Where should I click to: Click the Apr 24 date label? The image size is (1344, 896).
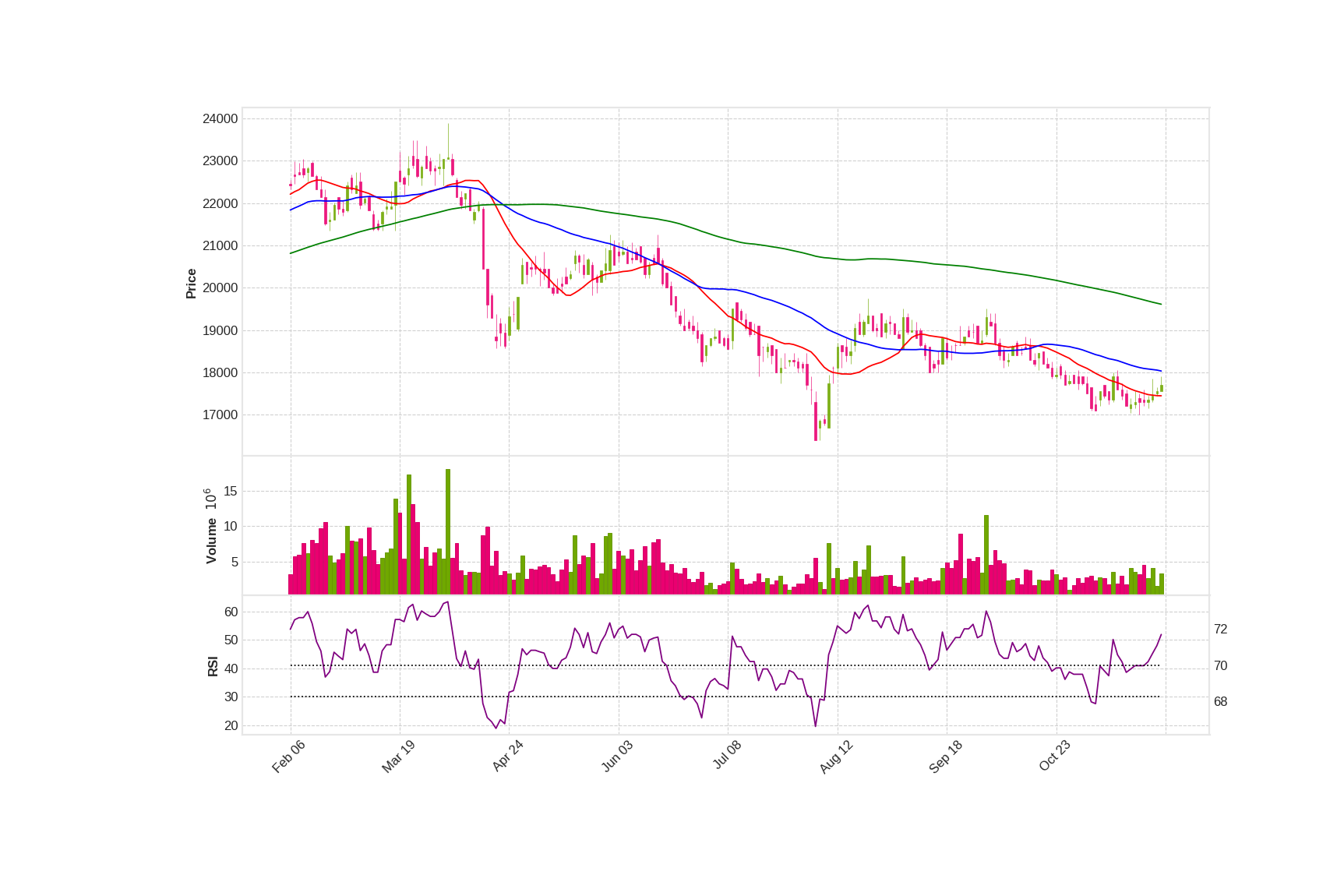tap(508, 757)
